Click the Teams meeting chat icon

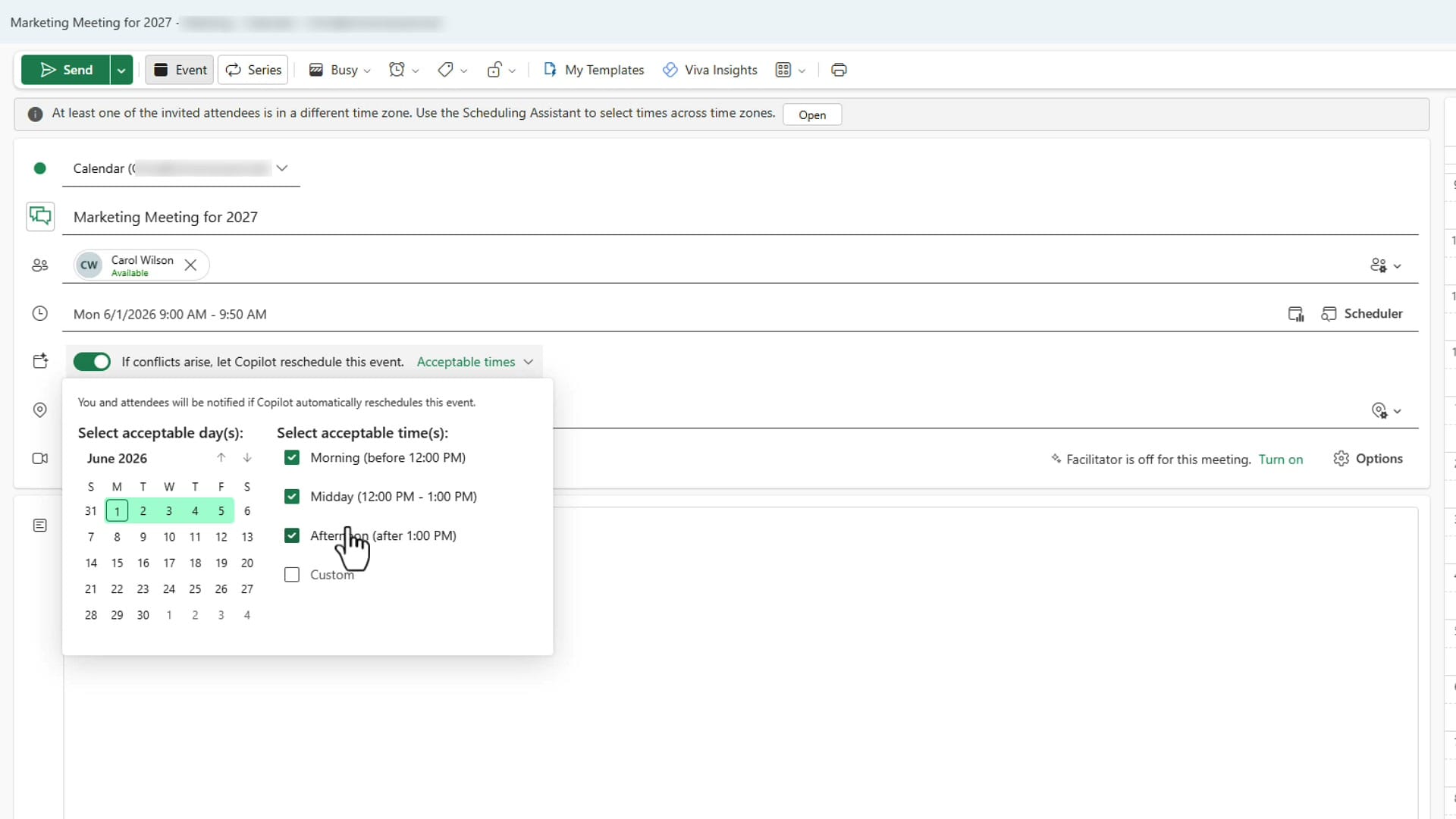coord(40,217)
